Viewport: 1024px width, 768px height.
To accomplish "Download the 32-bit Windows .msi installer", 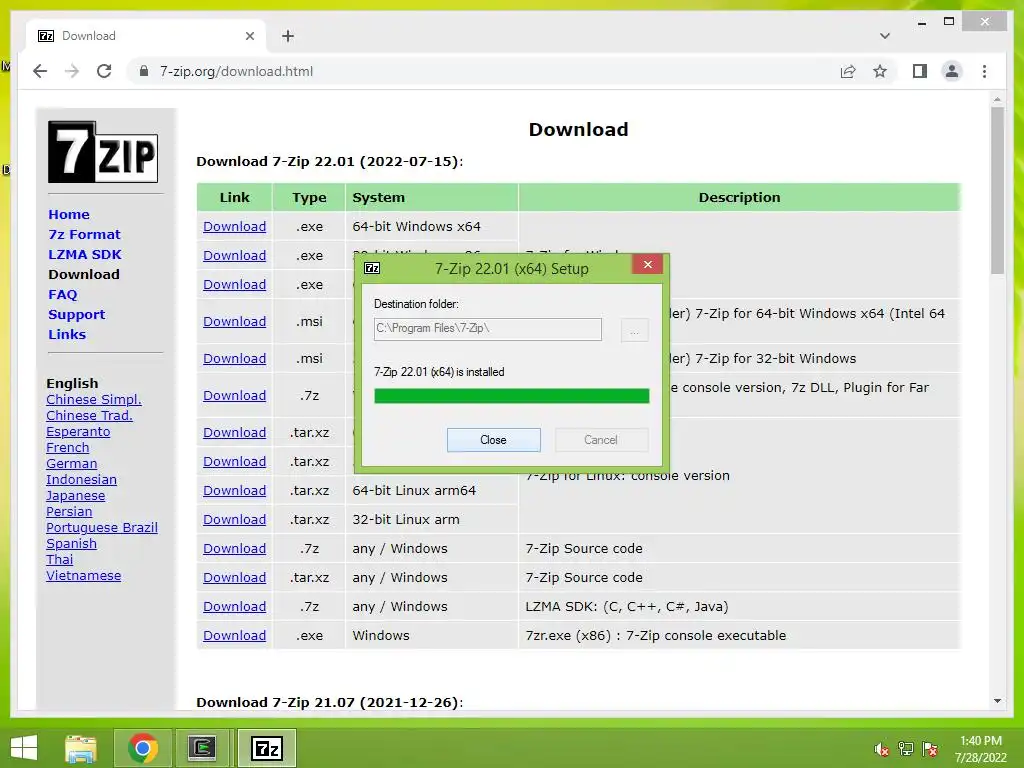I will tap(234, 359).
